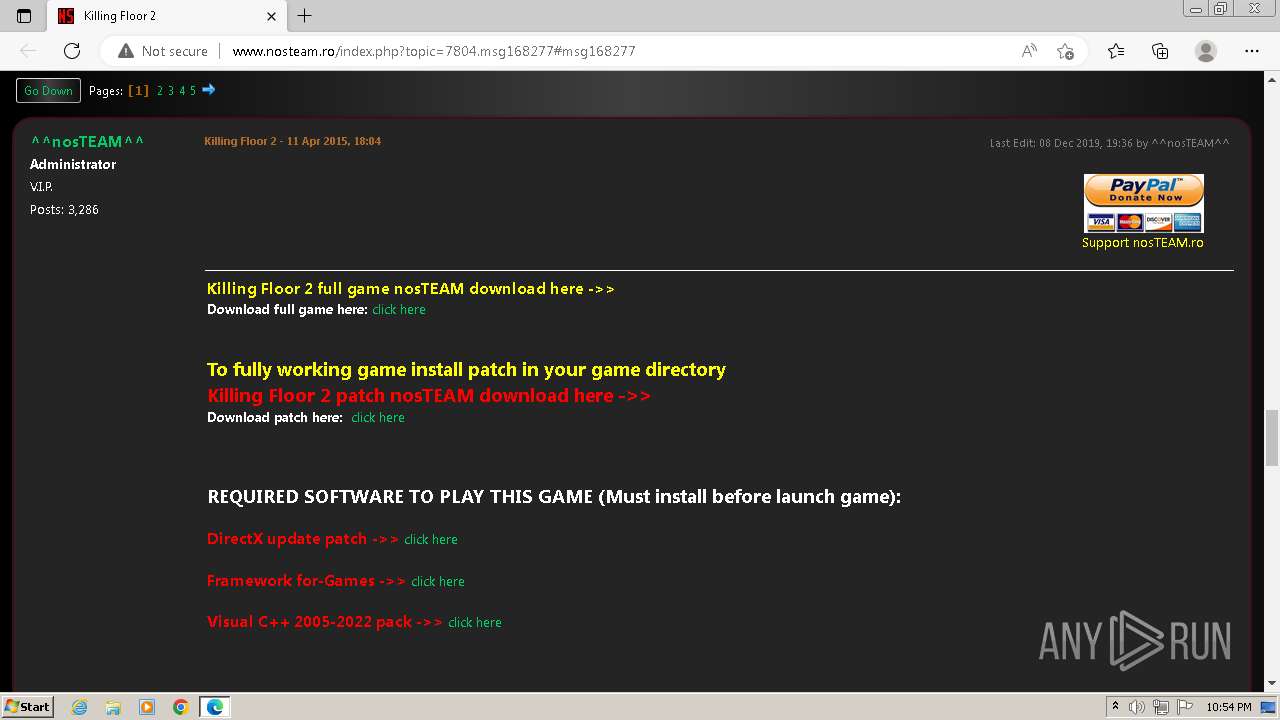Open File Explorer from the taskbar
The height and width of the screenshot is (720, 1280).
tap(113, 707)
